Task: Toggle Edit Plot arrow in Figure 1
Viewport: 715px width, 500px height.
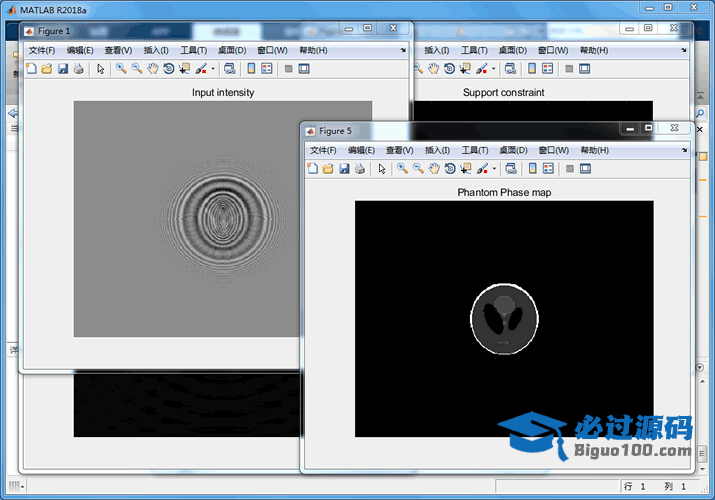Action: tap(100, 69)
